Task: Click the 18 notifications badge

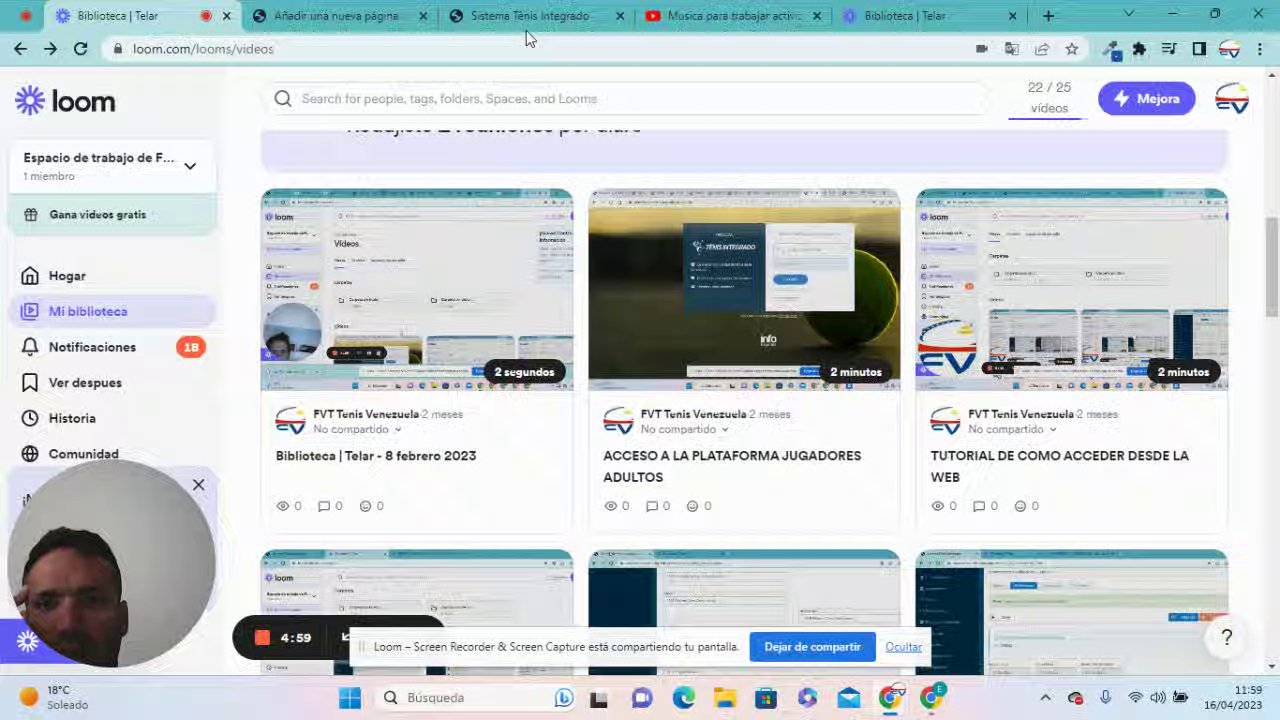Action: pos(190,347)
